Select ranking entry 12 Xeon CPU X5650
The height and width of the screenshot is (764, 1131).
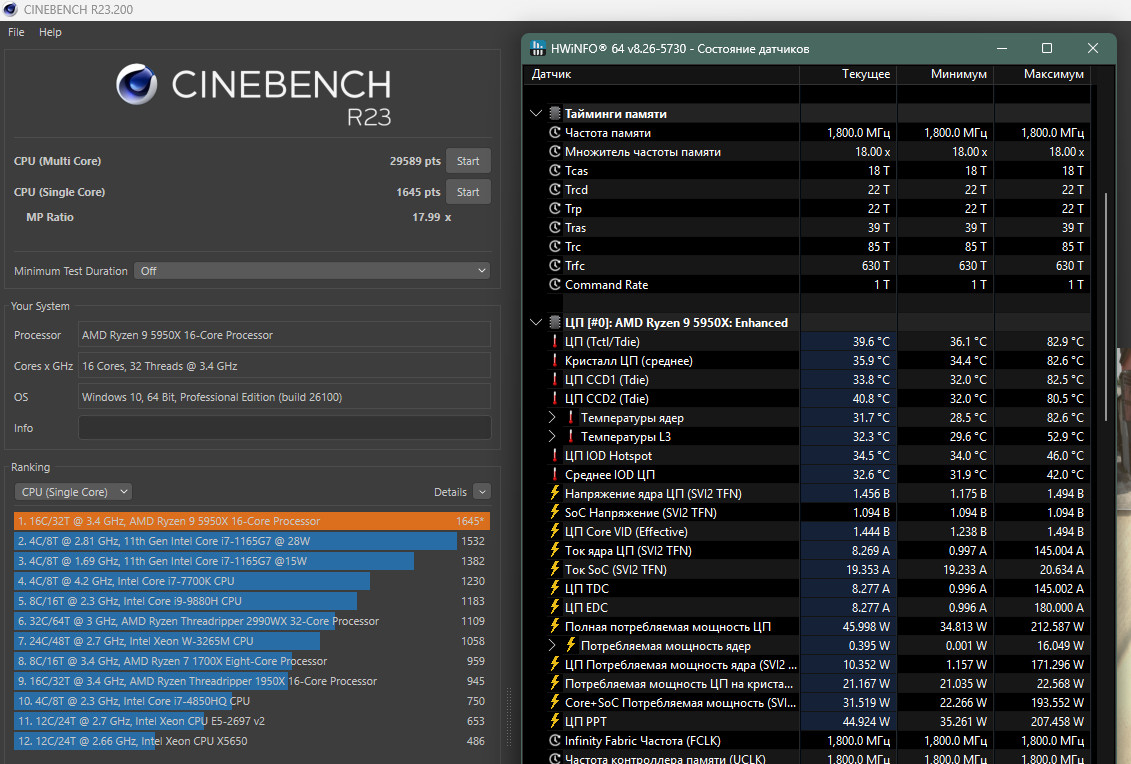point(252,741)
